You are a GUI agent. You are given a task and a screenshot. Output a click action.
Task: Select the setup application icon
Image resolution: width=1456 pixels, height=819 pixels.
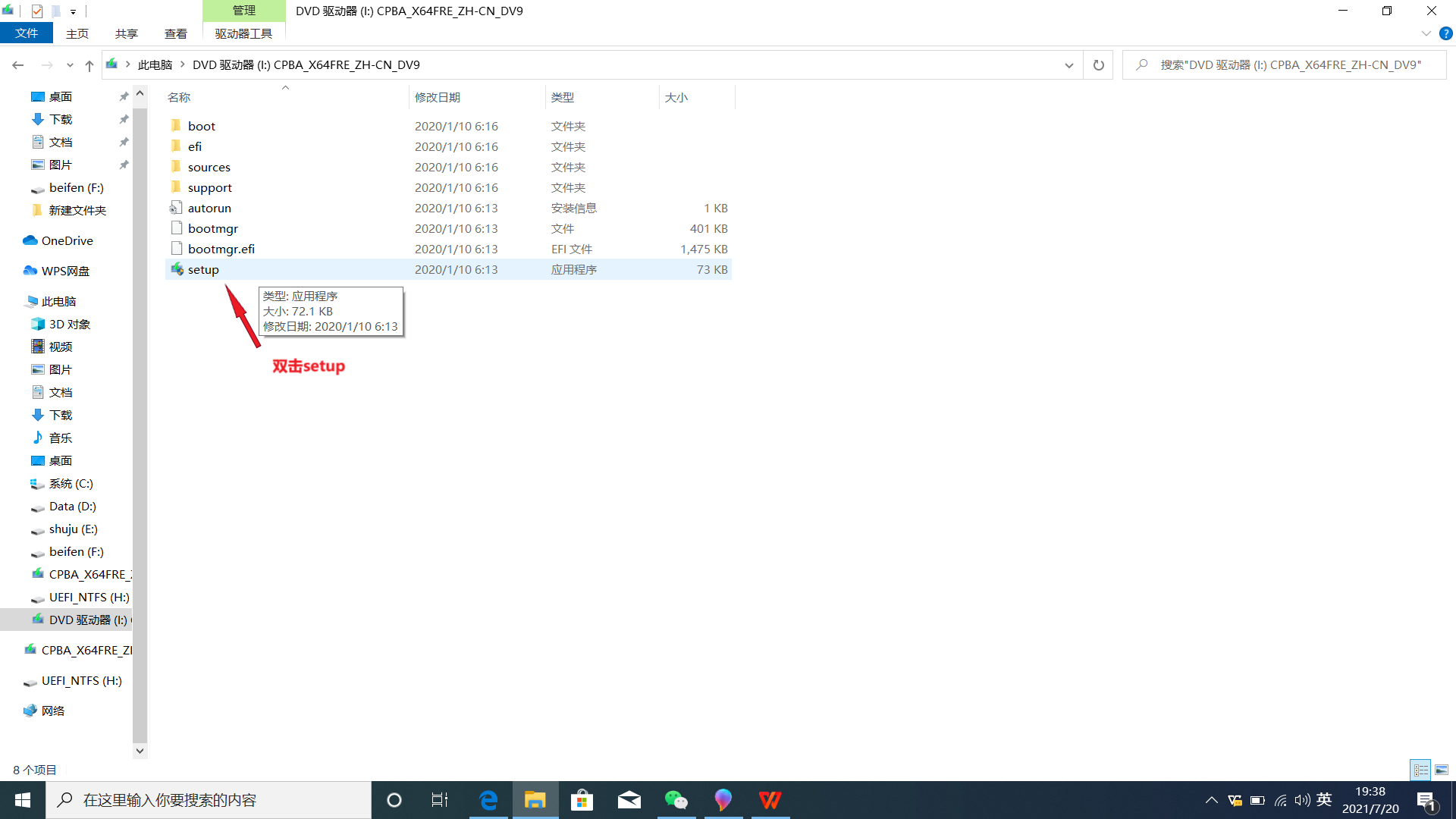[177, 269]
